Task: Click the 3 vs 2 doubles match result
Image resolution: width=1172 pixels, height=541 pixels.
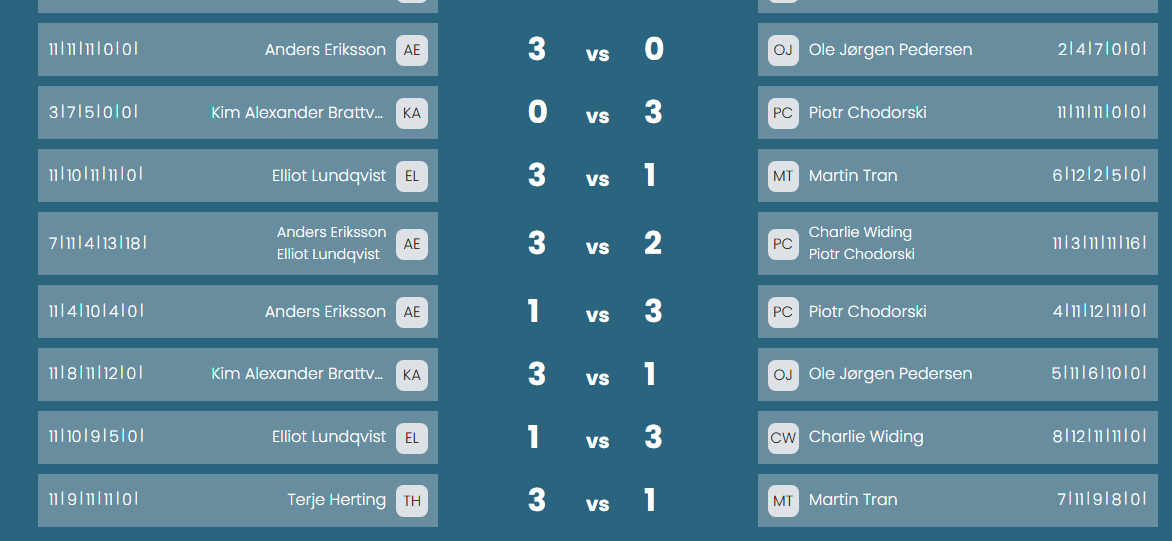Action: click(x=596, y=244)
